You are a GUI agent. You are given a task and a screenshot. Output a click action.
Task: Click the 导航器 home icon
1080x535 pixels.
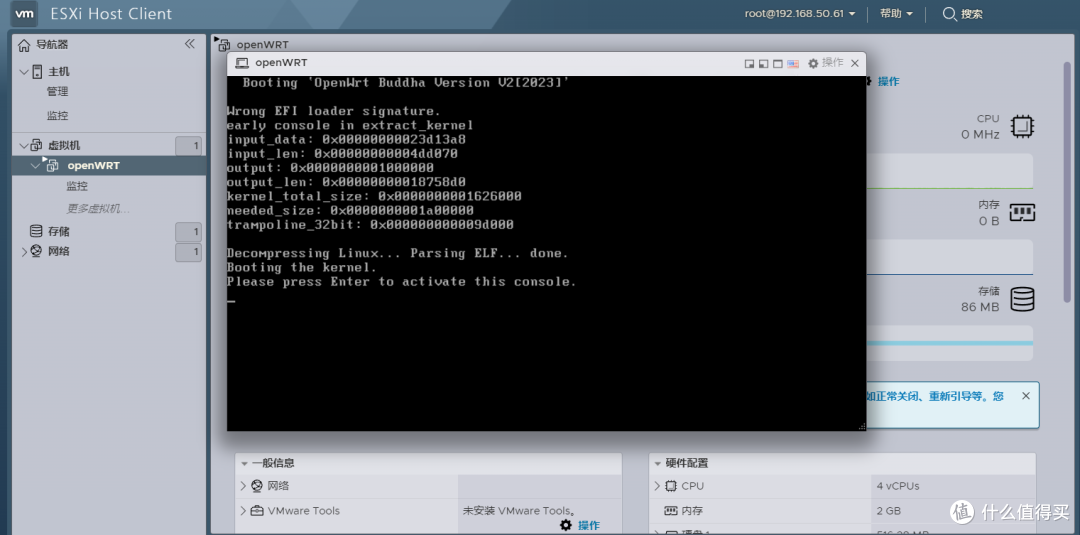pyautogui.click(x=25, y=45)
